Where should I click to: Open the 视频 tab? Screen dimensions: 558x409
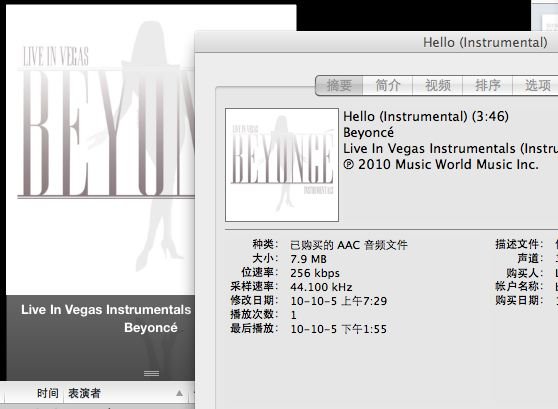tap(437, 85)
